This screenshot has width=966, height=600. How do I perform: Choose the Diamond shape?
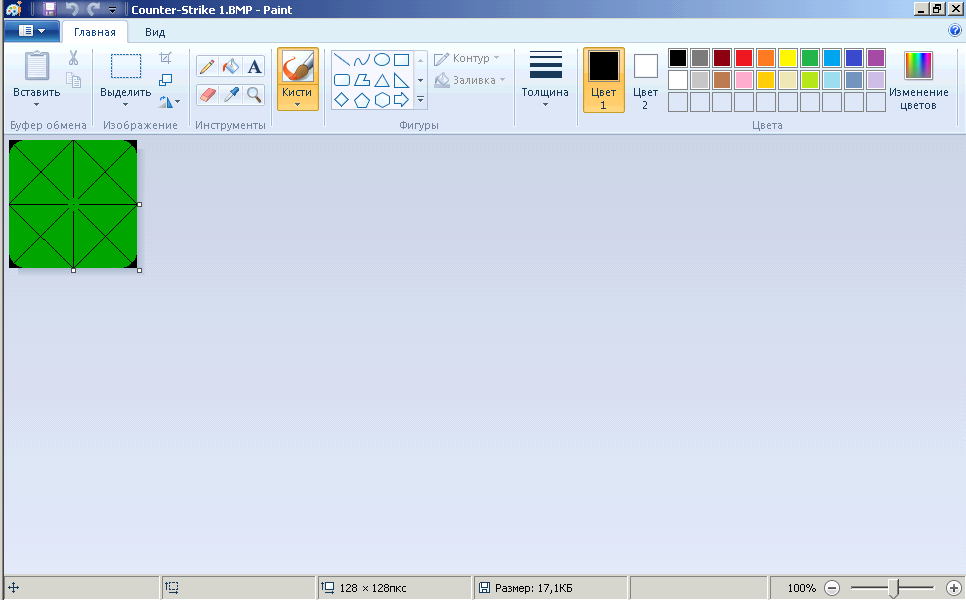click(x=341, y=100)
